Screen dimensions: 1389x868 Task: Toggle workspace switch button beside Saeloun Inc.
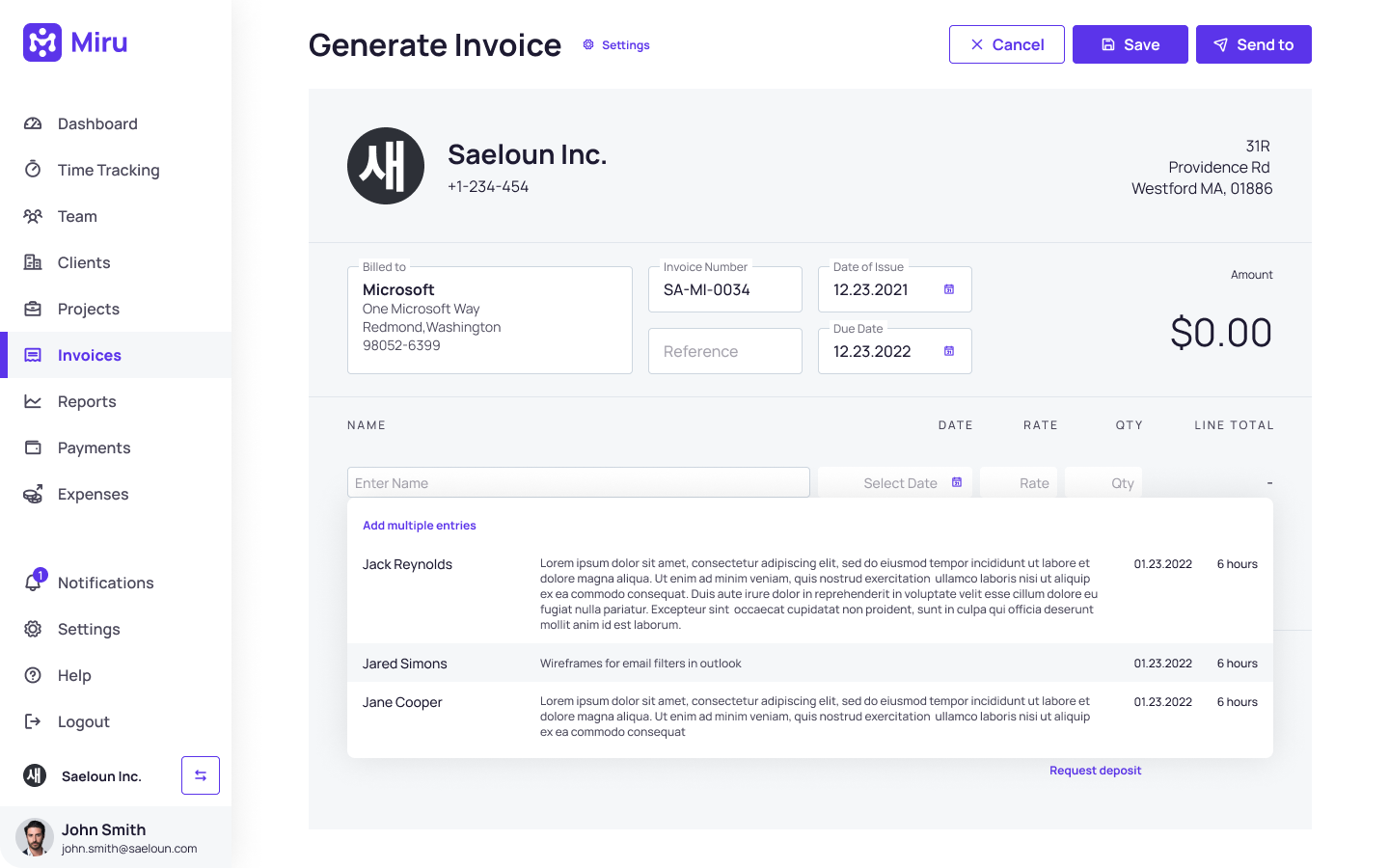[x=201, y=775]
